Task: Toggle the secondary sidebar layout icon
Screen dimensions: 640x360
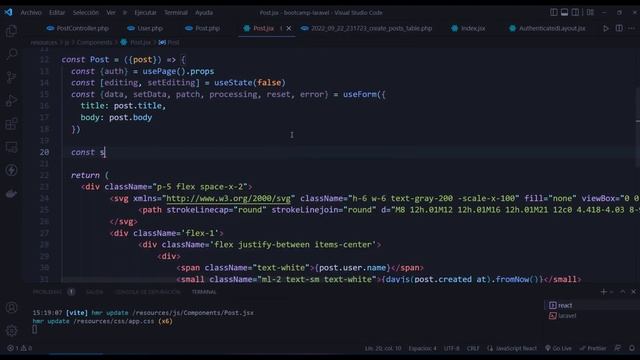Action: (575, 12)
